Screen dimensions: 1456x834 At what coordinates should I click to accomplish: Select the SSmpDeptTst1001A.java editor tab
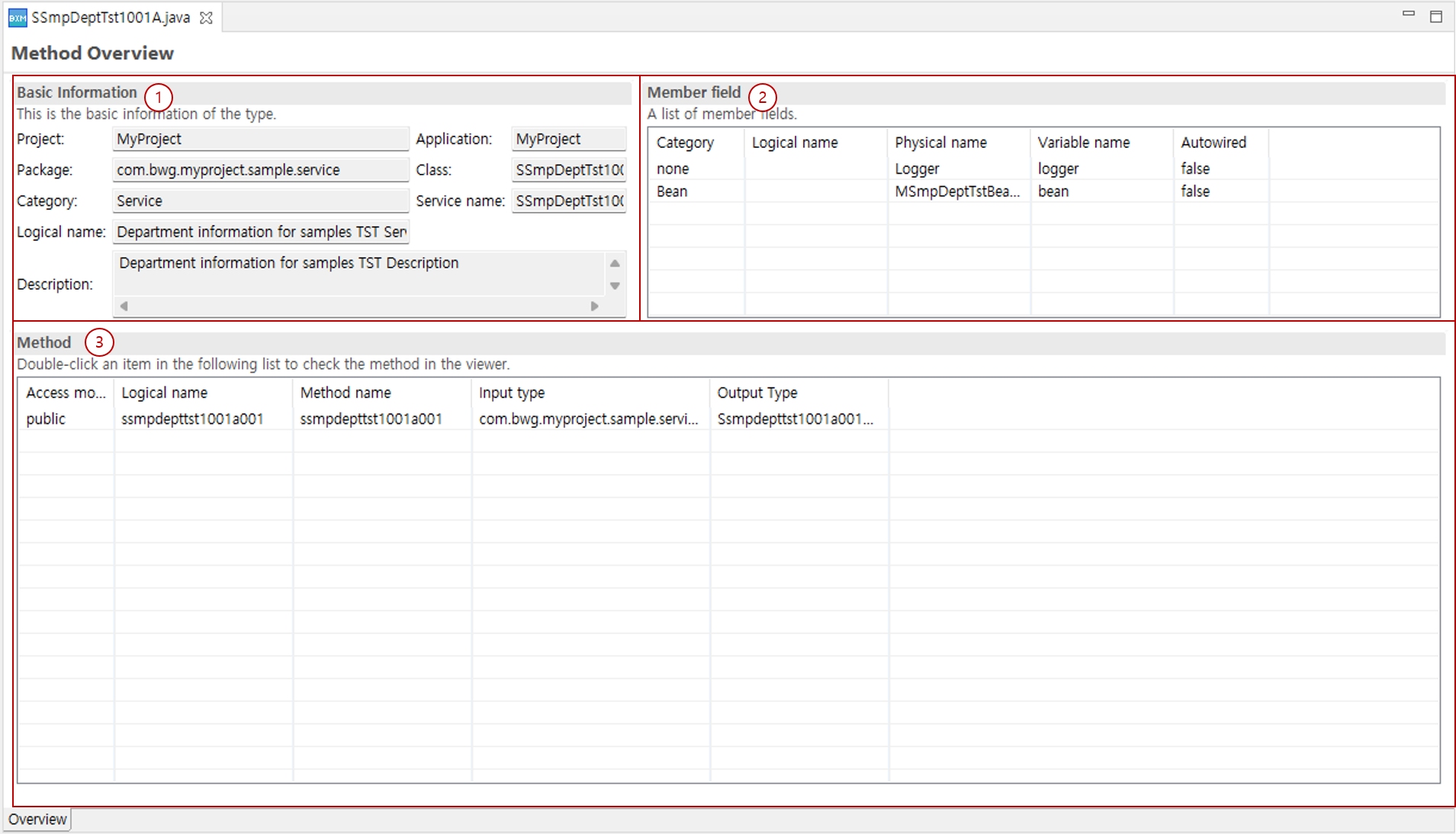click(111, 18)
